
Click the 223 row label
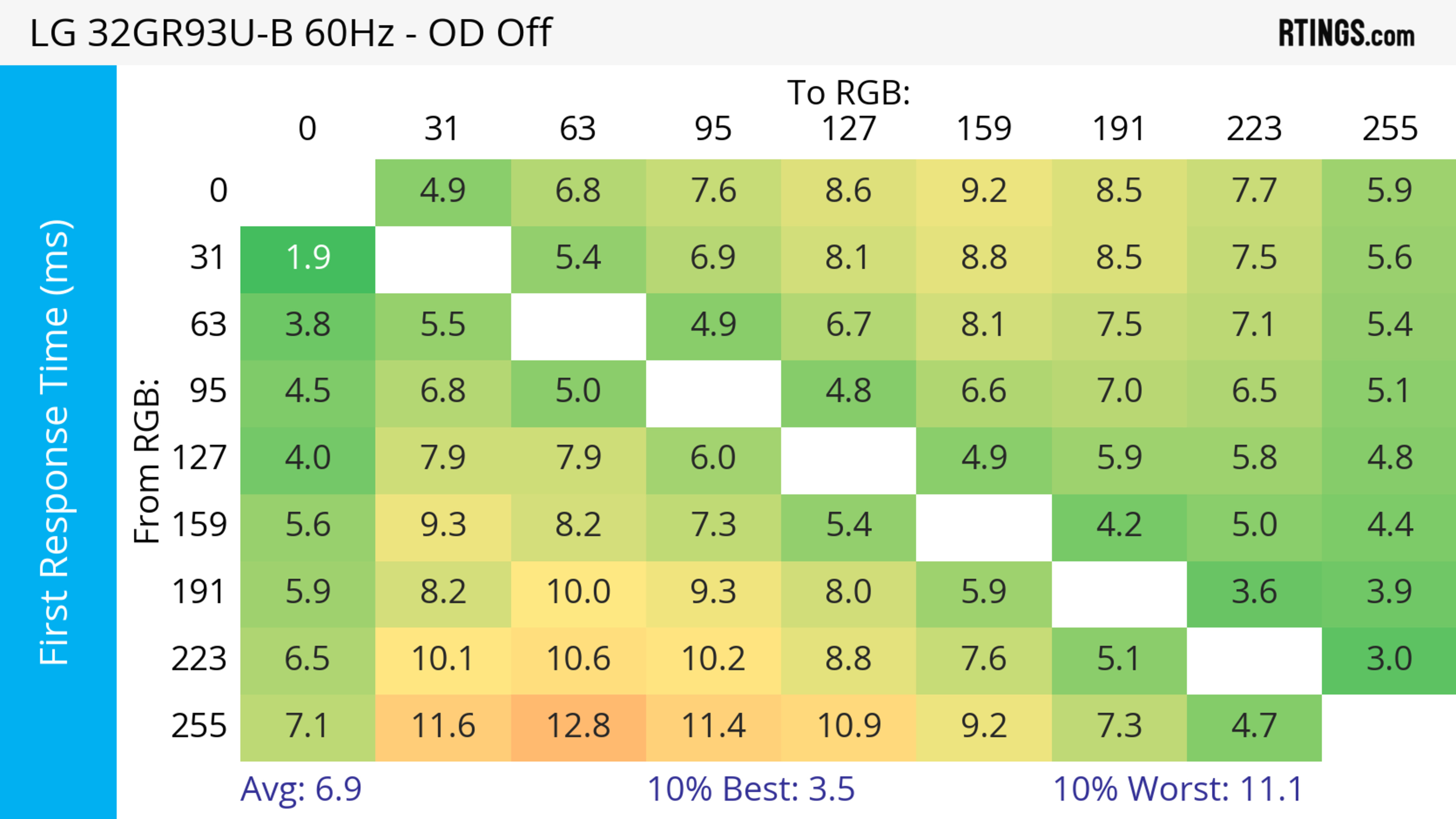coord(199,659)
